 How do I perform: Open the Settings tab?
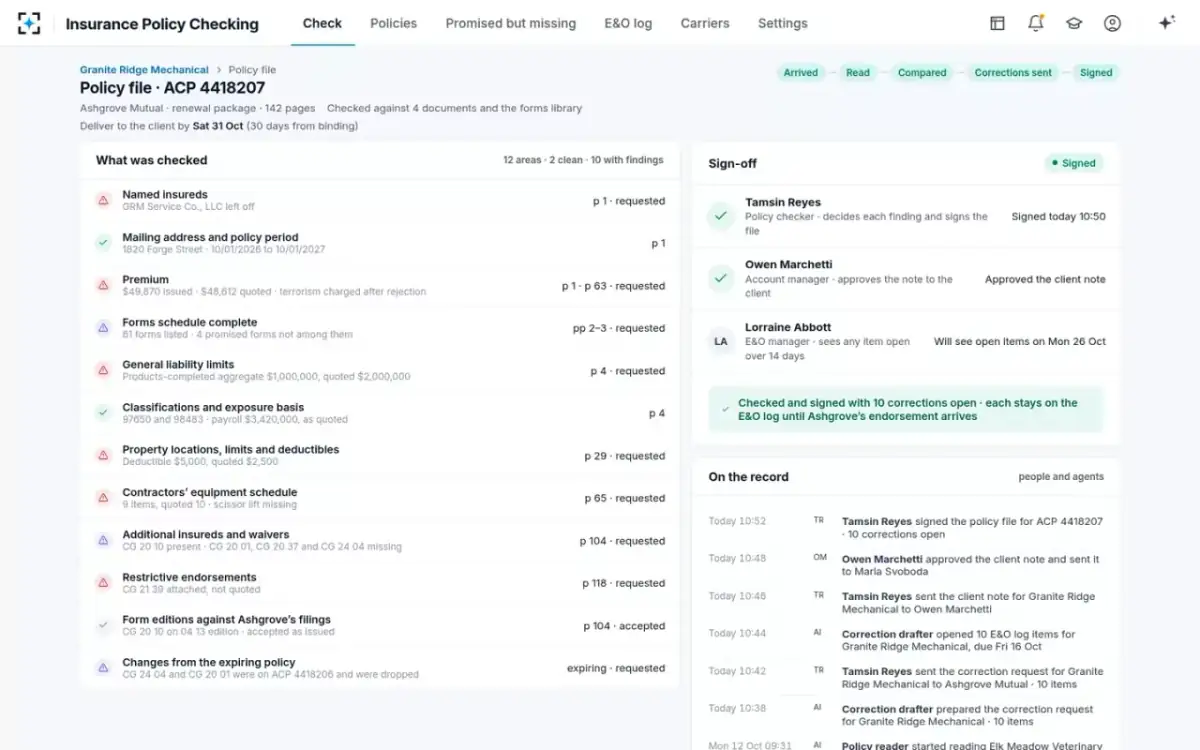(783, 23)
